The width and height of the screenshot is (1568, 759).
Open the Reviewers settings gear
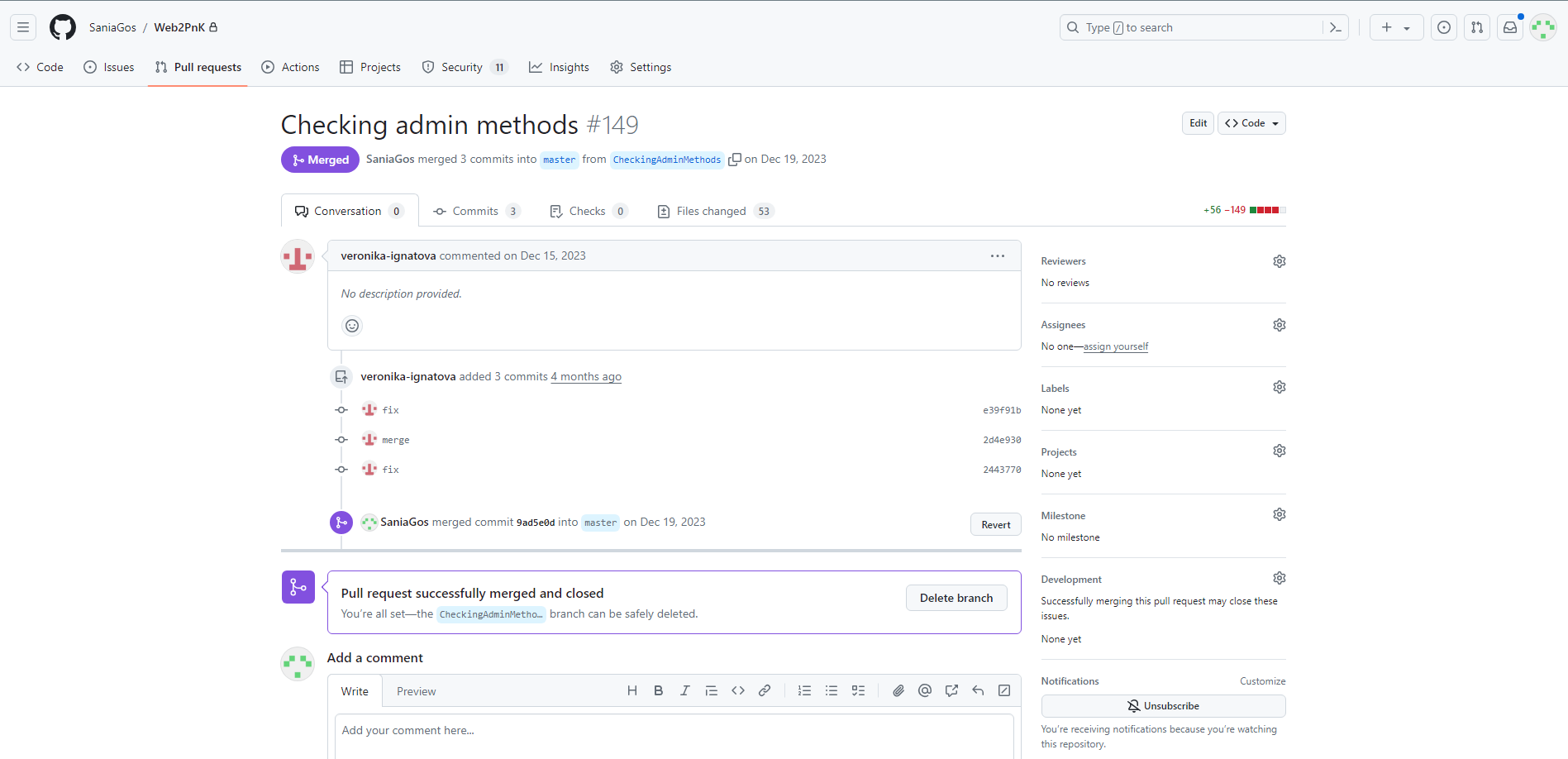coord(1279,261)
